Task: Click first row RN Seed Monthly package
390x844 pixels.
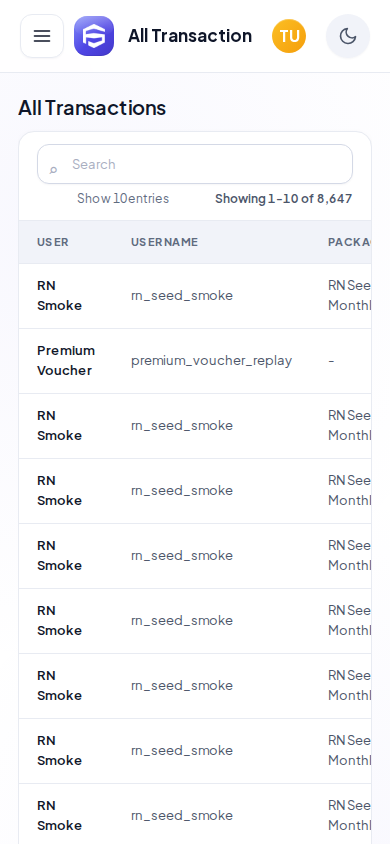Action: [x=350, y=296]
